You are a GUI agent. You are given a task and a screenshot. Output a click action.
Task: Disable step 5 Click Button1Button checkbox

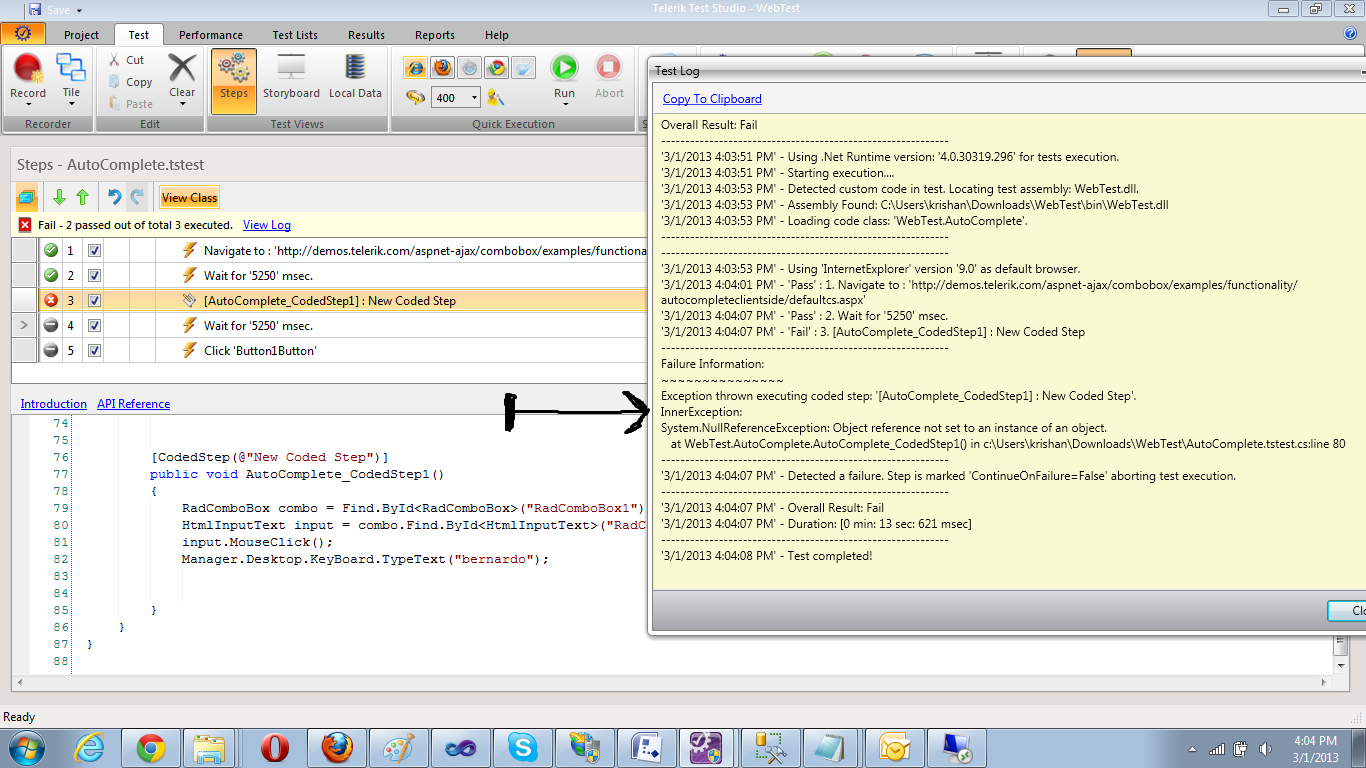[94, 351]
